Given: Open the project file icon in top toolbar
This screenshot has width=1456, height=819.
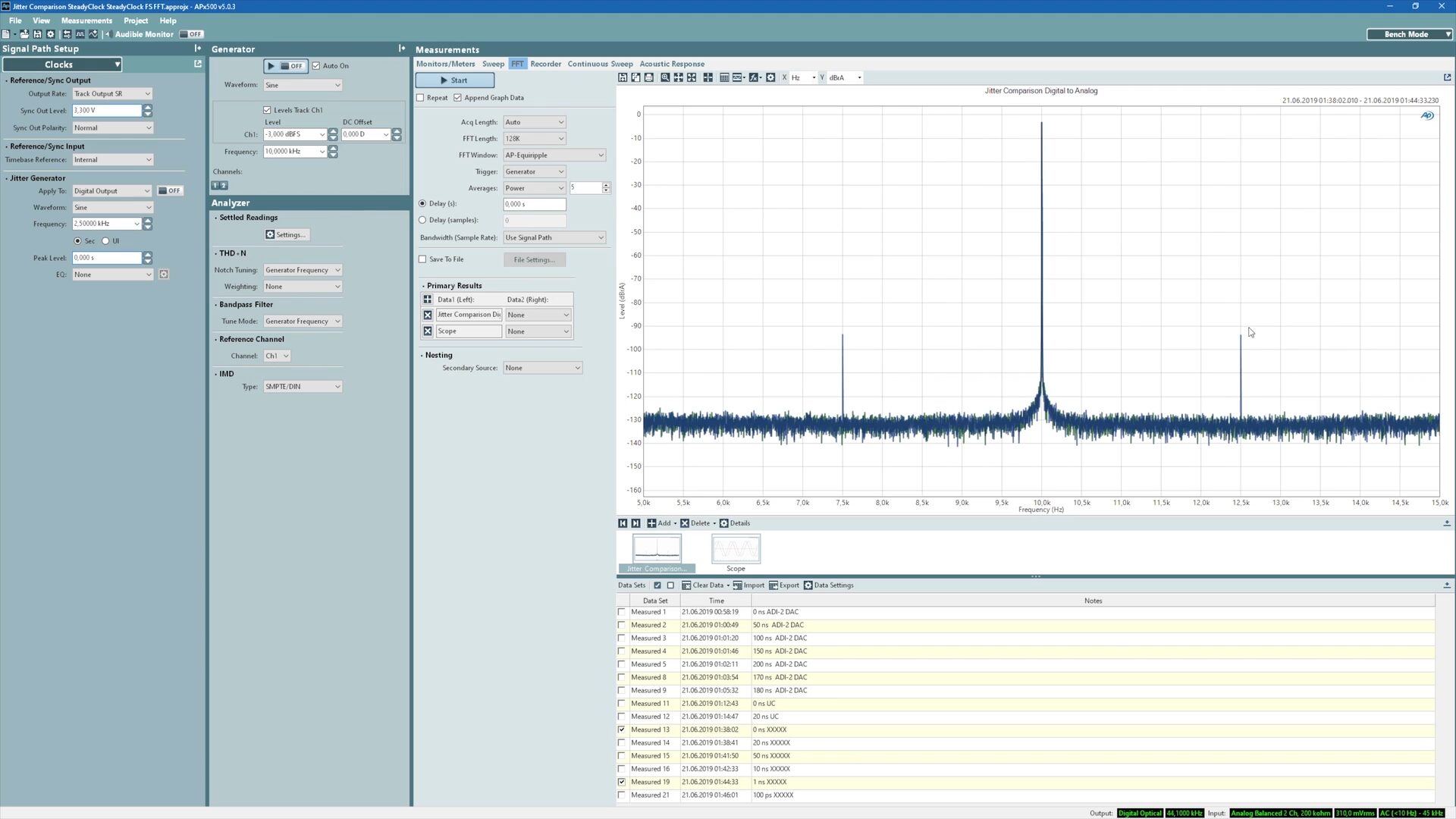Looking at the screenshot, I should pyautogui.click(x=24, y=34).
